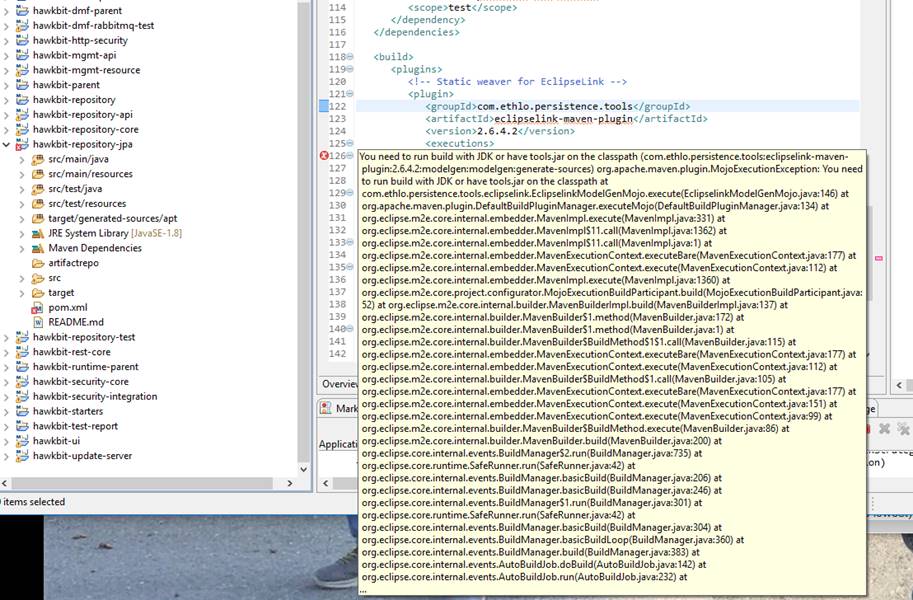Toggle the fold marker at line 129
This screenshot has height=600, width=913.
tap(350, 192)
